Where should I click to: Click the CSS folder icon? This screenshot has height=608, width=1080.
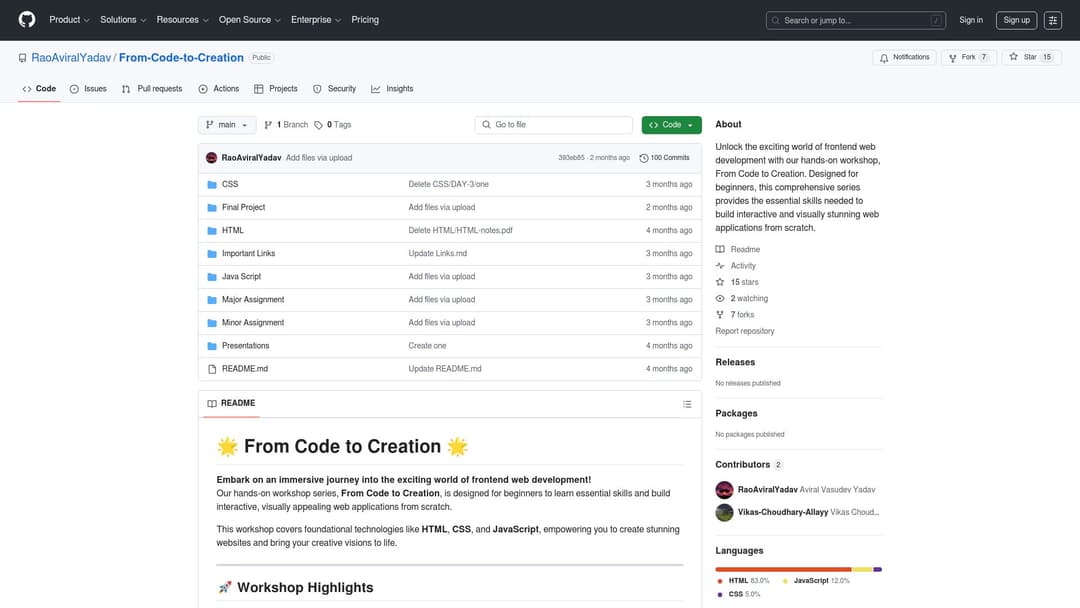pos(212,185)
